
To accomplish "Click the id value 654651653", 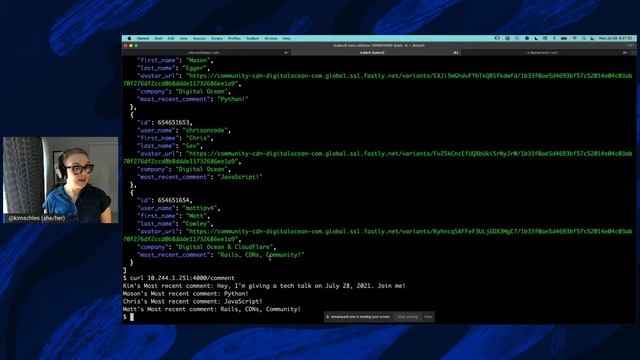I will click(x=174, y=122).
